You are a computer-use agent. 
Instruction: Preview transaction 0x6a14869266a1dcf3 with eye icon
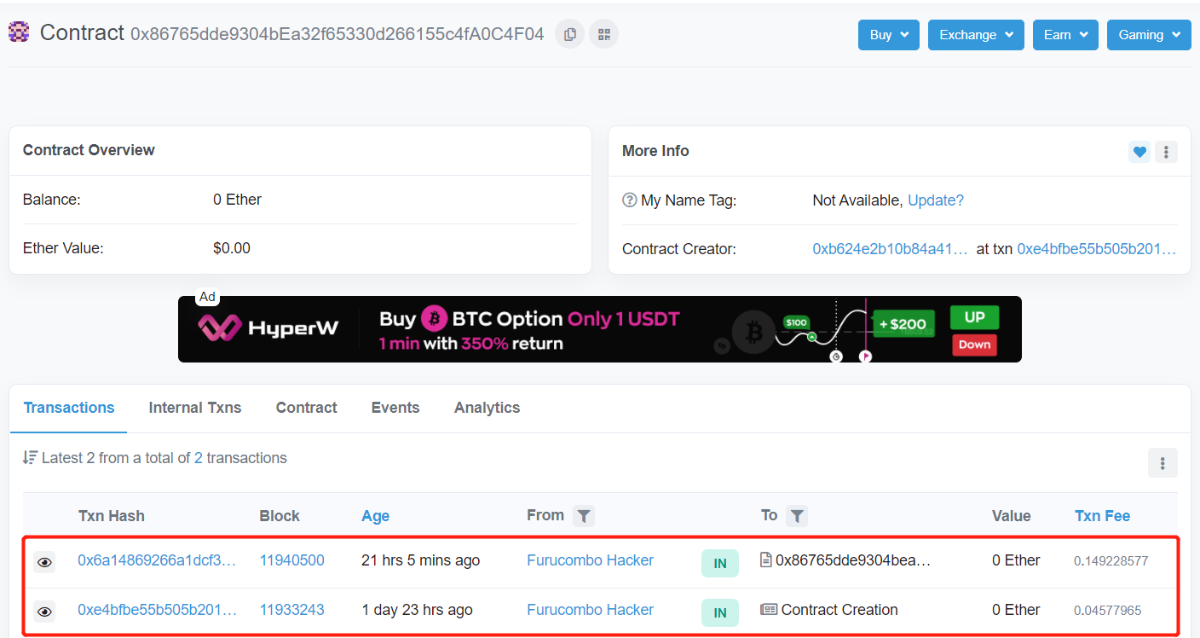(x=45, y=562)
